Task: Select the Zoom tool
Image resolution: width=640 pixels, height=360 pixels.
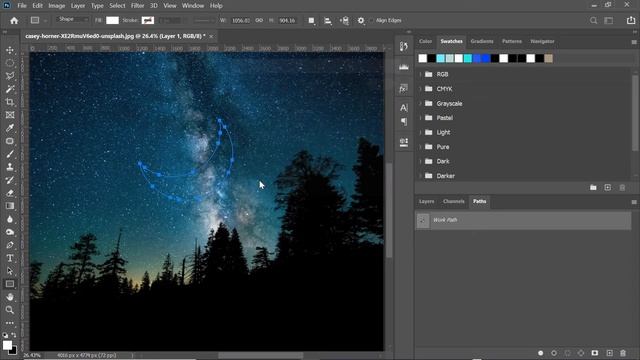Action: [x=10, y=310]
